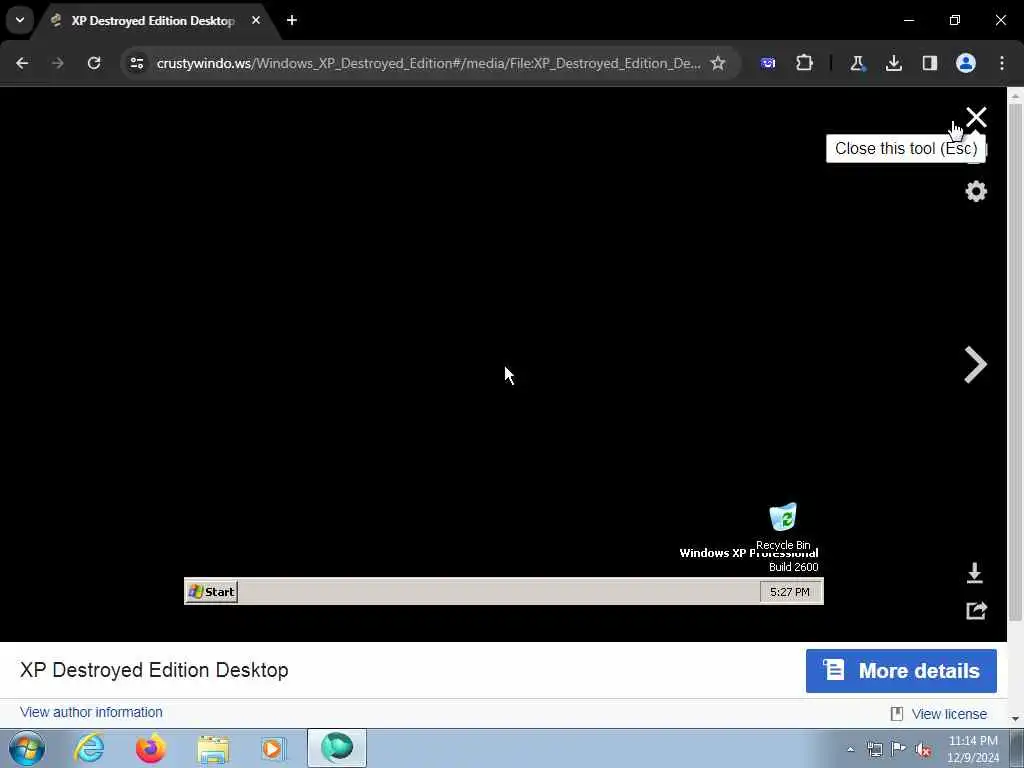The height and width of the screenshot is (768, 1024).
Task: Open the More details button
Action: coord(901,671)
